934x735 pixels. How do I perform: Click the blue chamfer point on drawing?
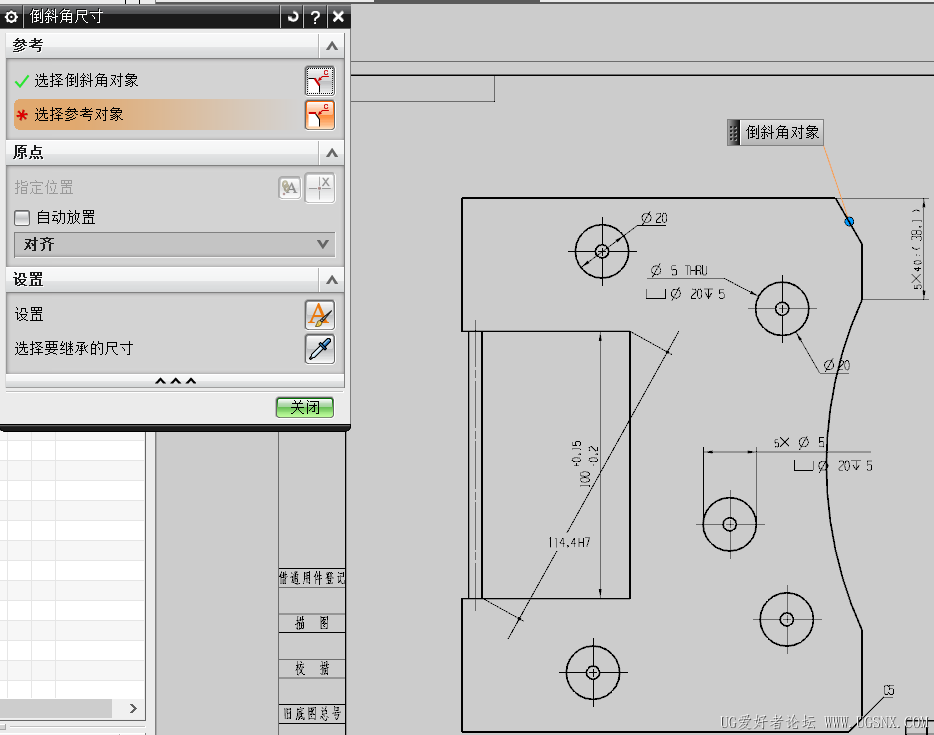(849, 222)
